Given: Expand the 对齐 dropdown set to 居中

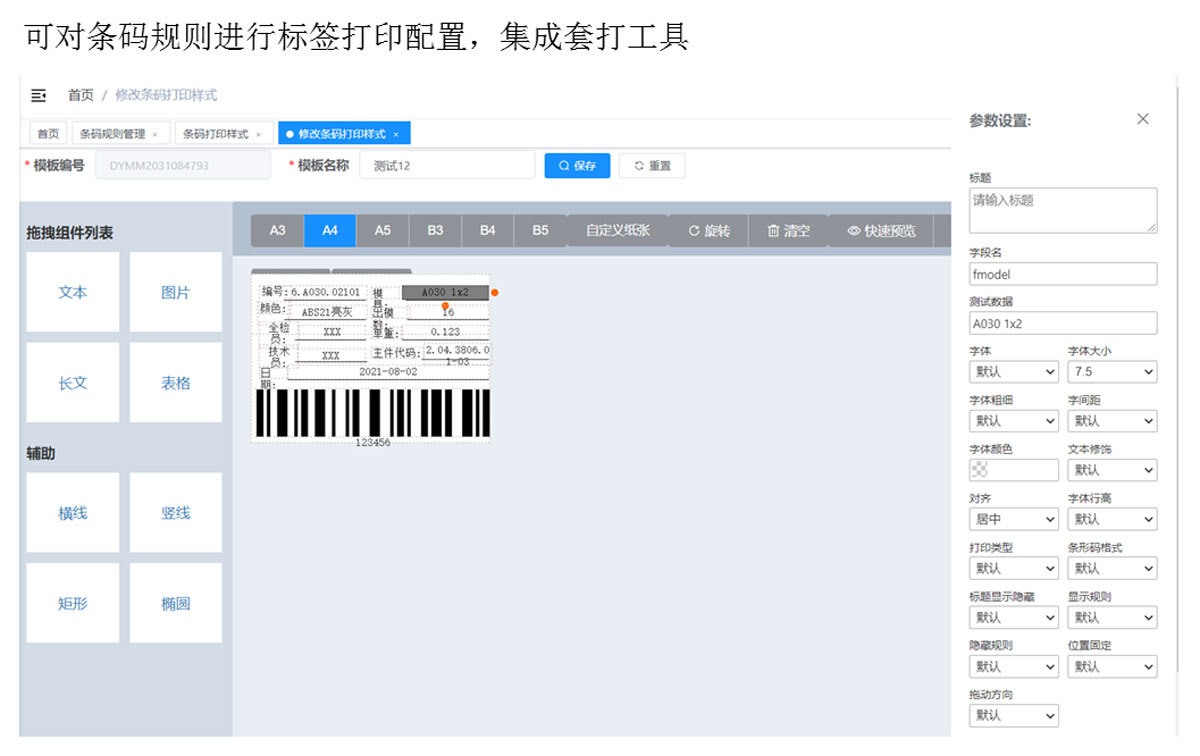Looking at the screenshot, I should 1013,520.
